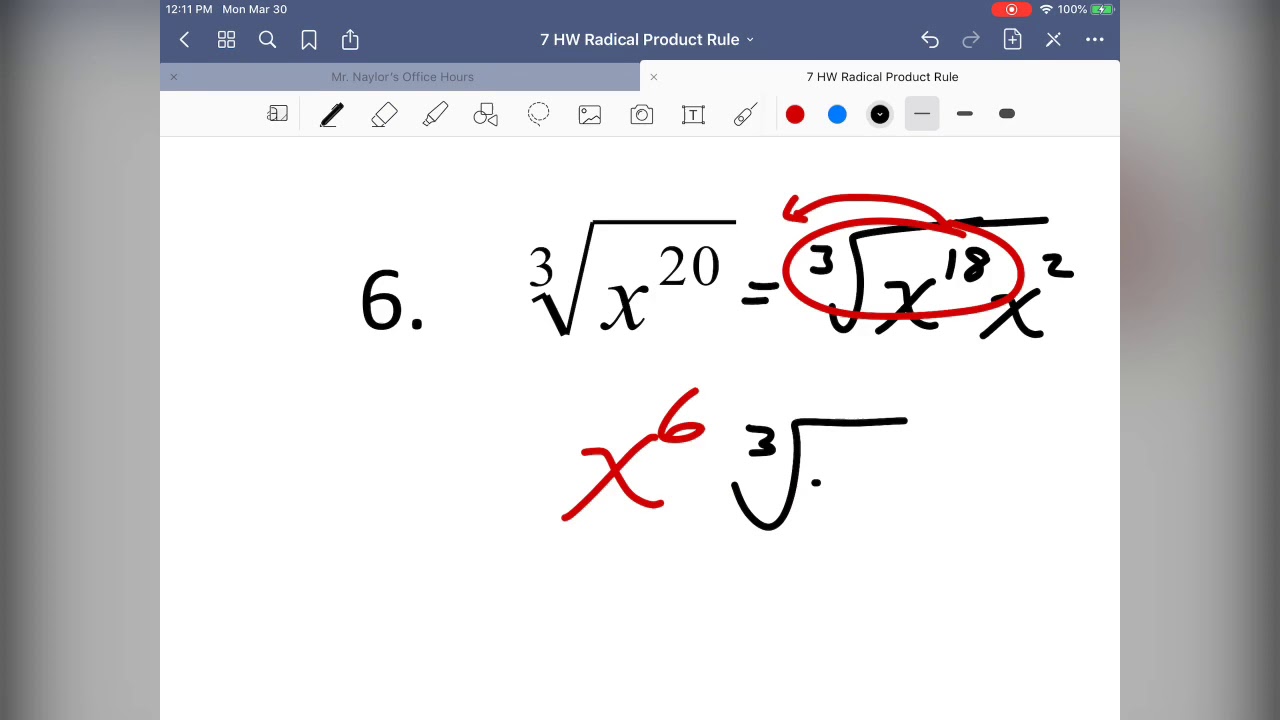Bookmark this page

[309, 40]
